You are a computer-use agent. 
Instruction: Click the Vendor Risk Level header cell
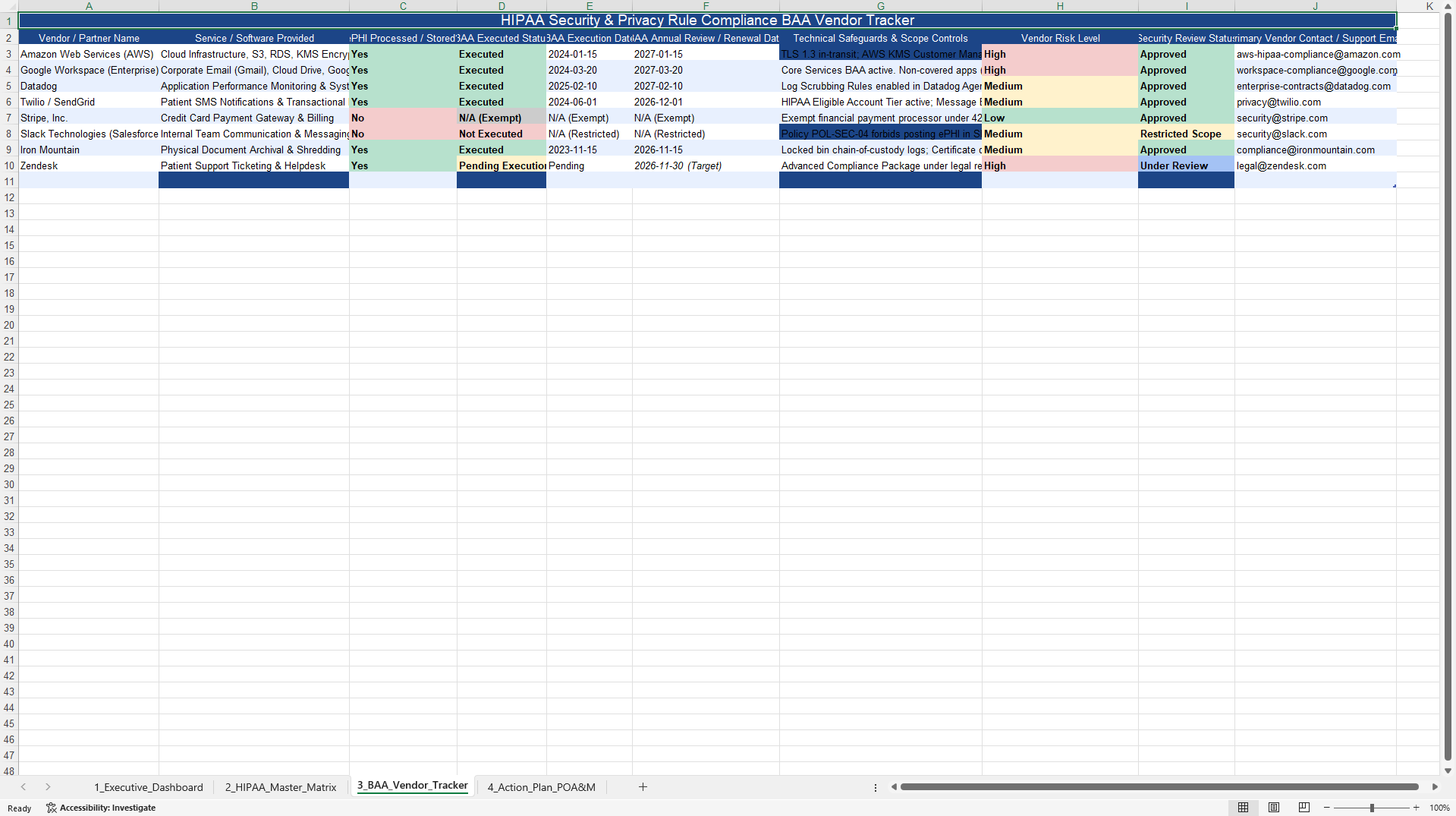pyautogui.click(x=1060, y=38)
